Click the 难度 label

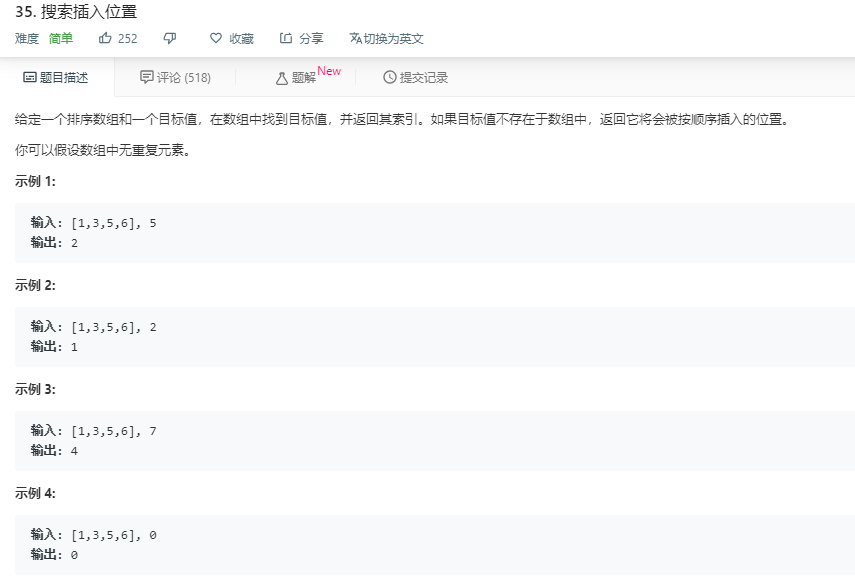(x=27, y=38)
